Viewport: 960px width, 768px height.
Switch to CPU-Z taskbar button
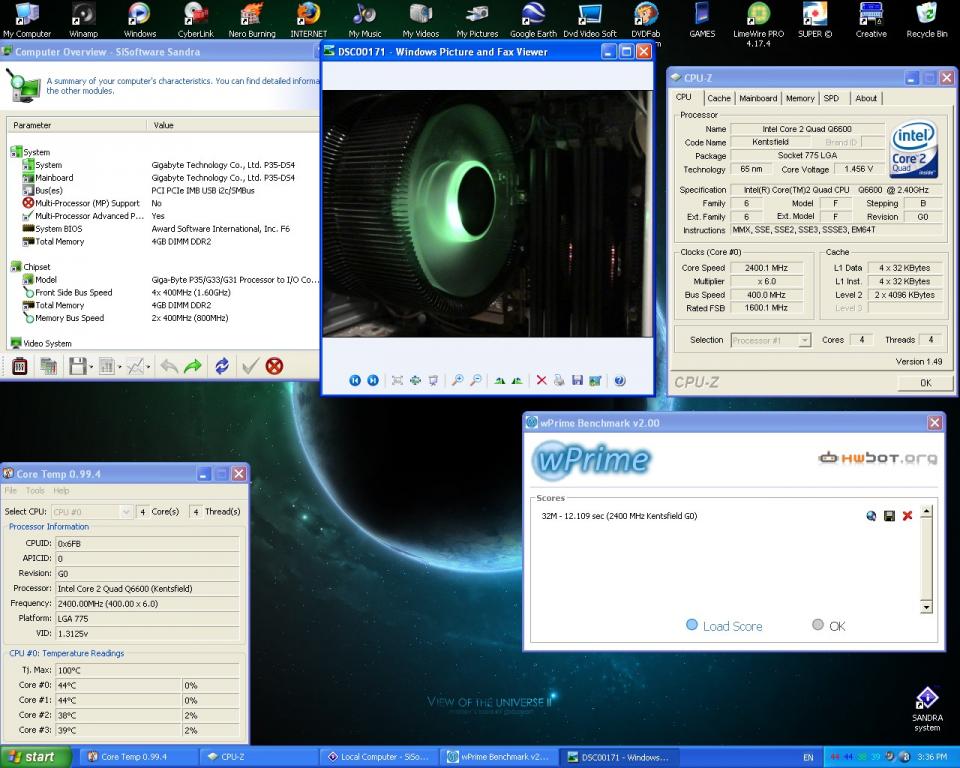point(257,757)
